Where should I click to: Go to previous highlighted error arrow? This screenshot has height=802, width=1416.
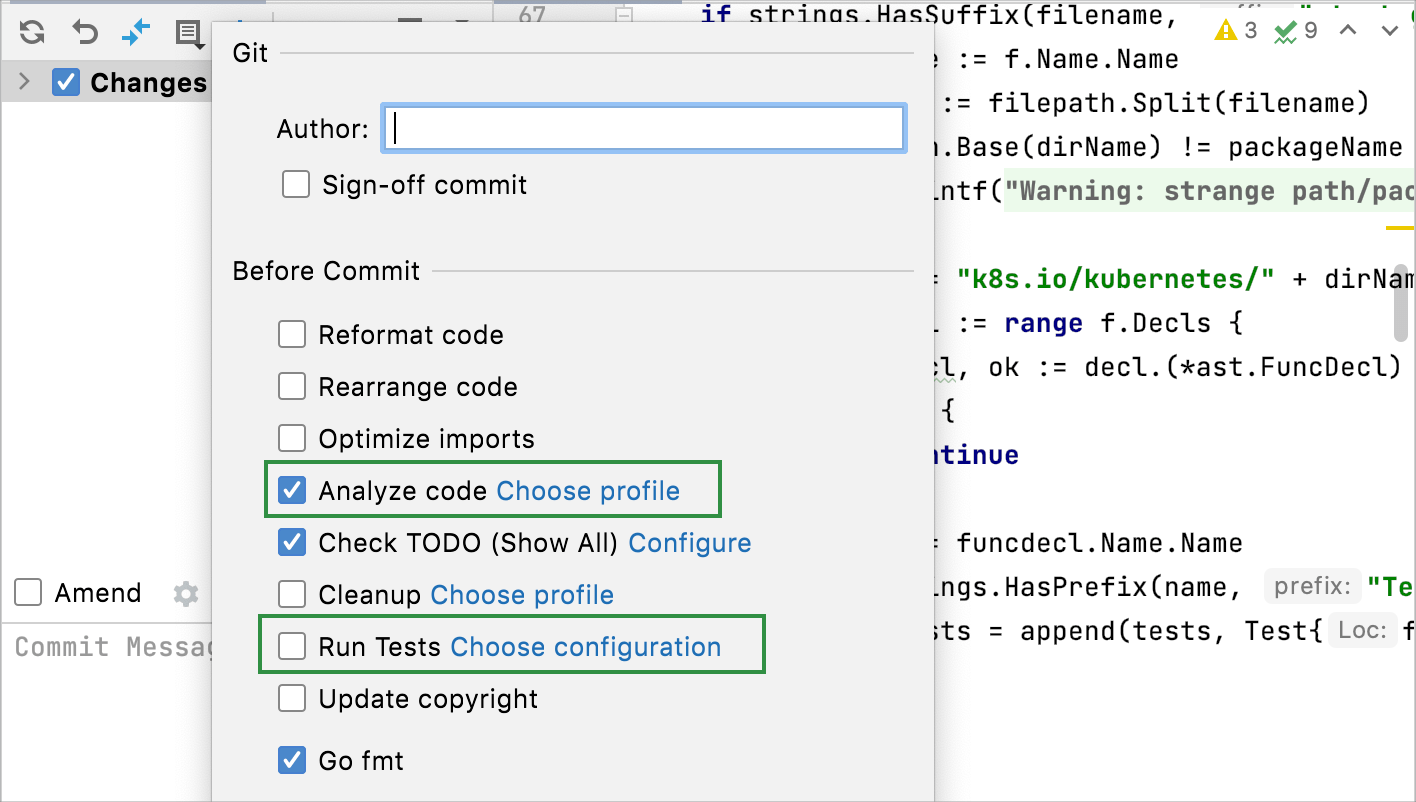1348,31
